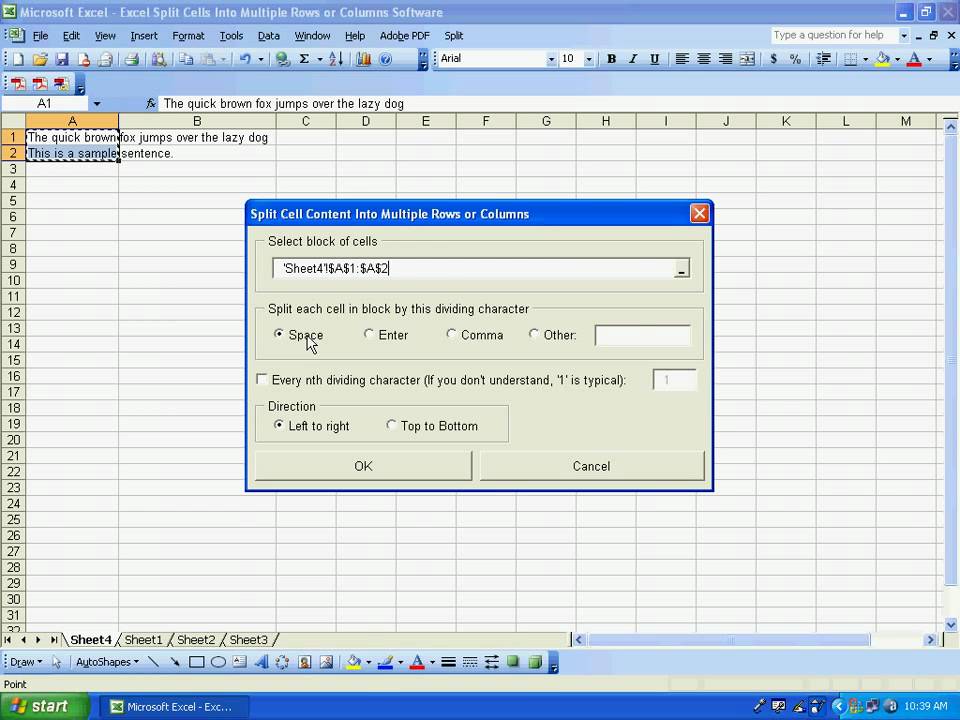Expand the AutoSum functions dropdown arrow
960x720 pixels.
click(319, 59)
